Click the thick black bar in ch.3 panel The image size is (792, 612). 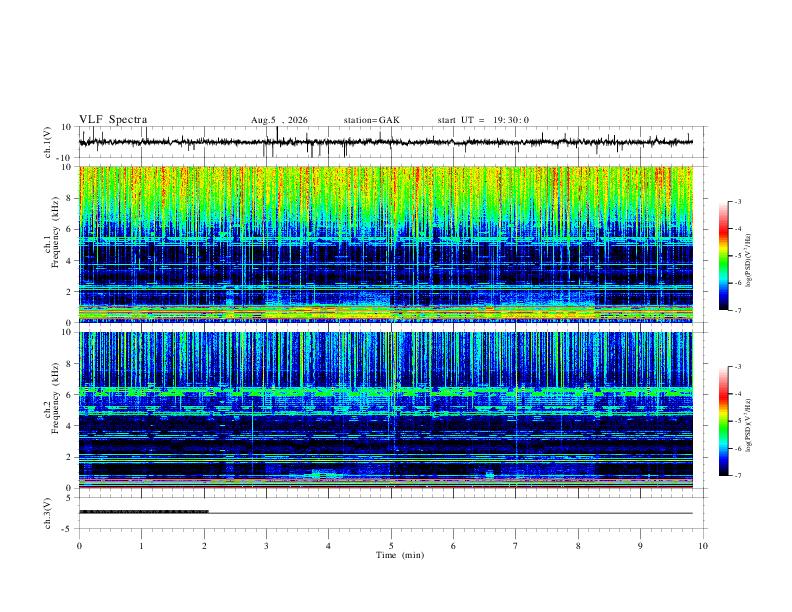click(143, 512)
